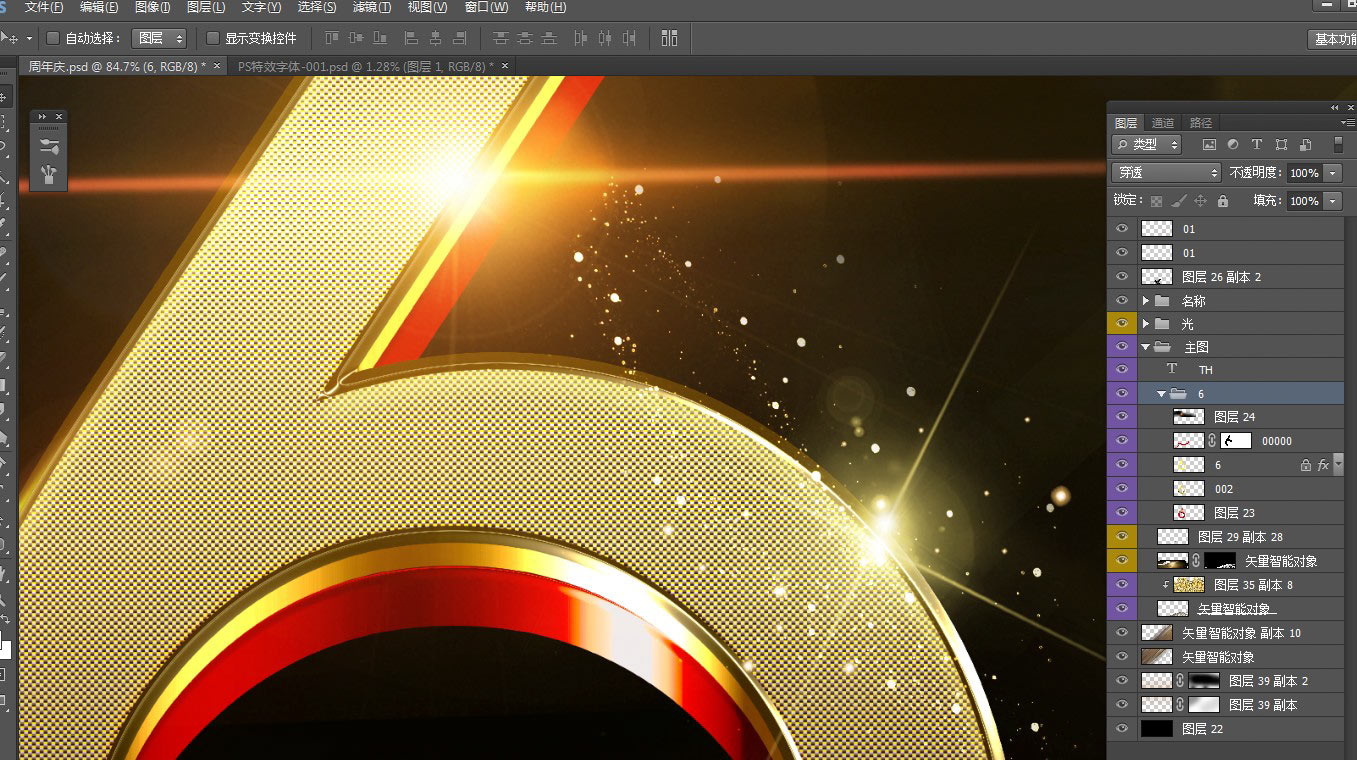The image size is (1357, 760).
Task: Click the tool presets icon in floating panel
Action: [48, 175]
